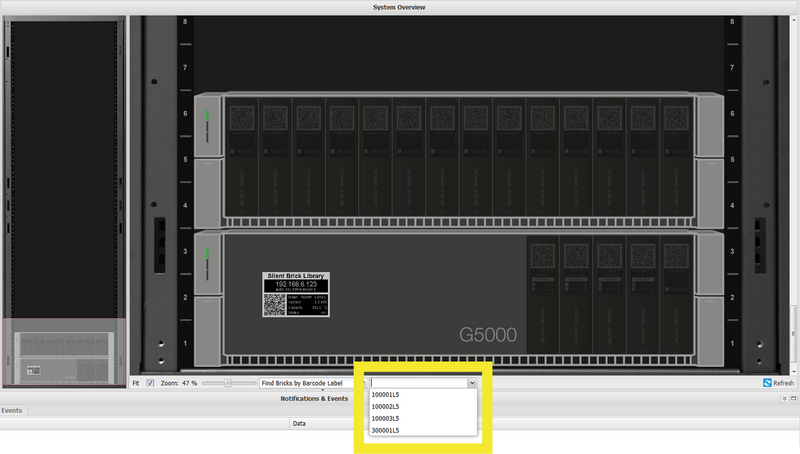The image size is (800, 454).
Task: Click the Zoom slider handle
Action: pyautogui.click(x=228, y=383)
